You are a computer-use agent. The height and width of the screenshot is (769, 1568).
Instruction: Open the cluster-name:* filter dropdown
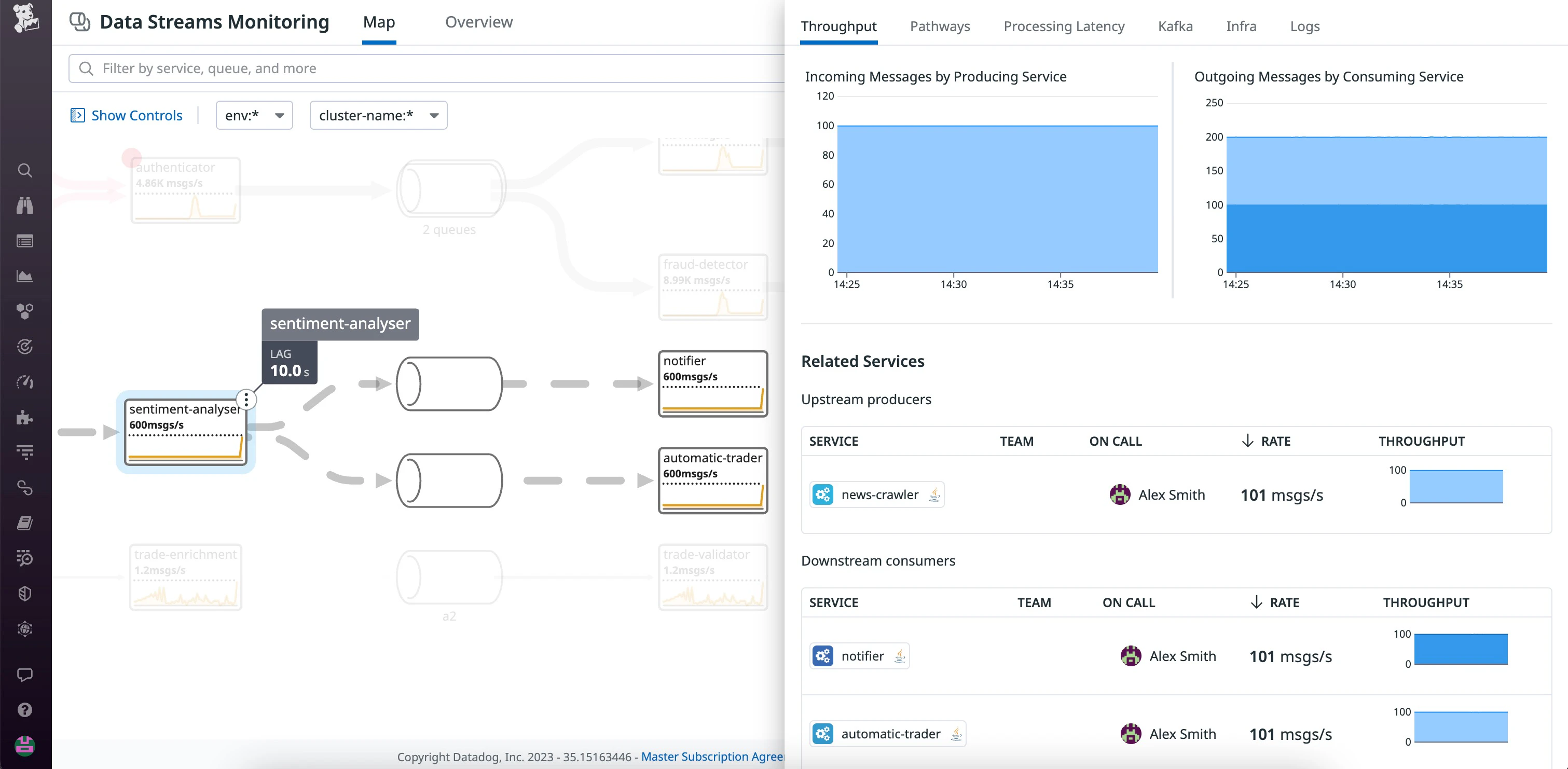coord(378,115)
